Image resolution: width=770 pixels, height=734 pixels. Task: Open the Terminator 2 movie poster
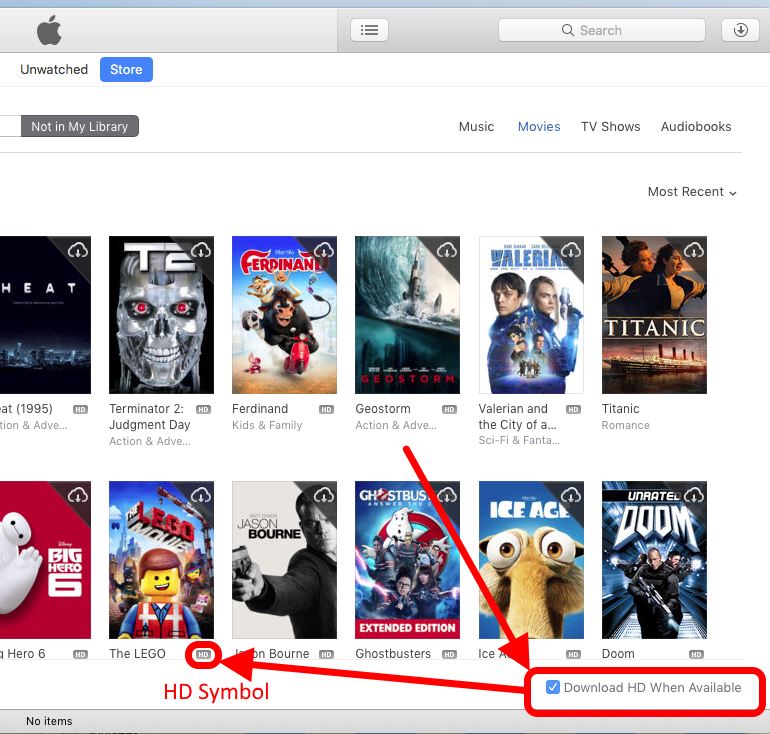(x=162, y=315)
